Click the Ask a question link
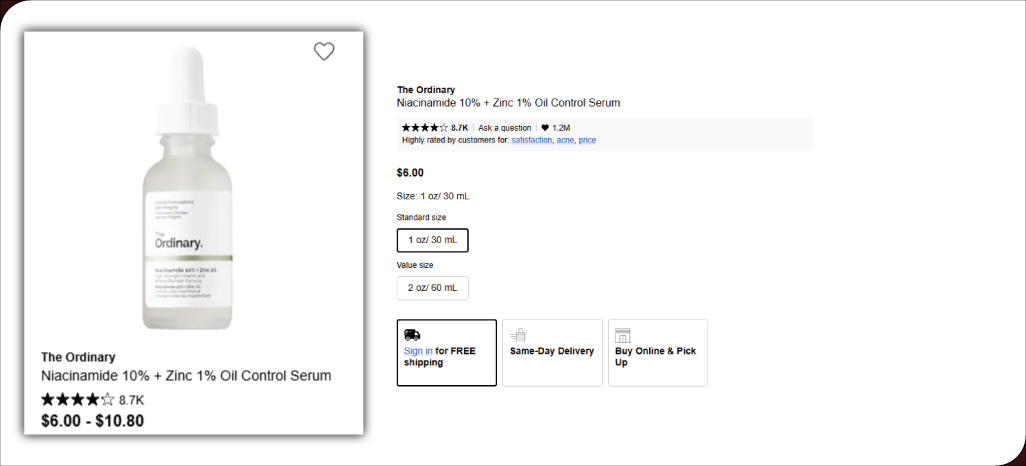 (x=504, y=128)
